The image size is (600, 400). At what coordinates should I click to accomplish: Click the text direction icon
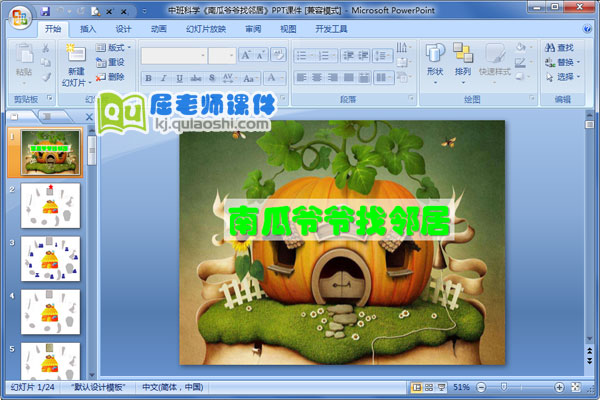click(403, 47)
